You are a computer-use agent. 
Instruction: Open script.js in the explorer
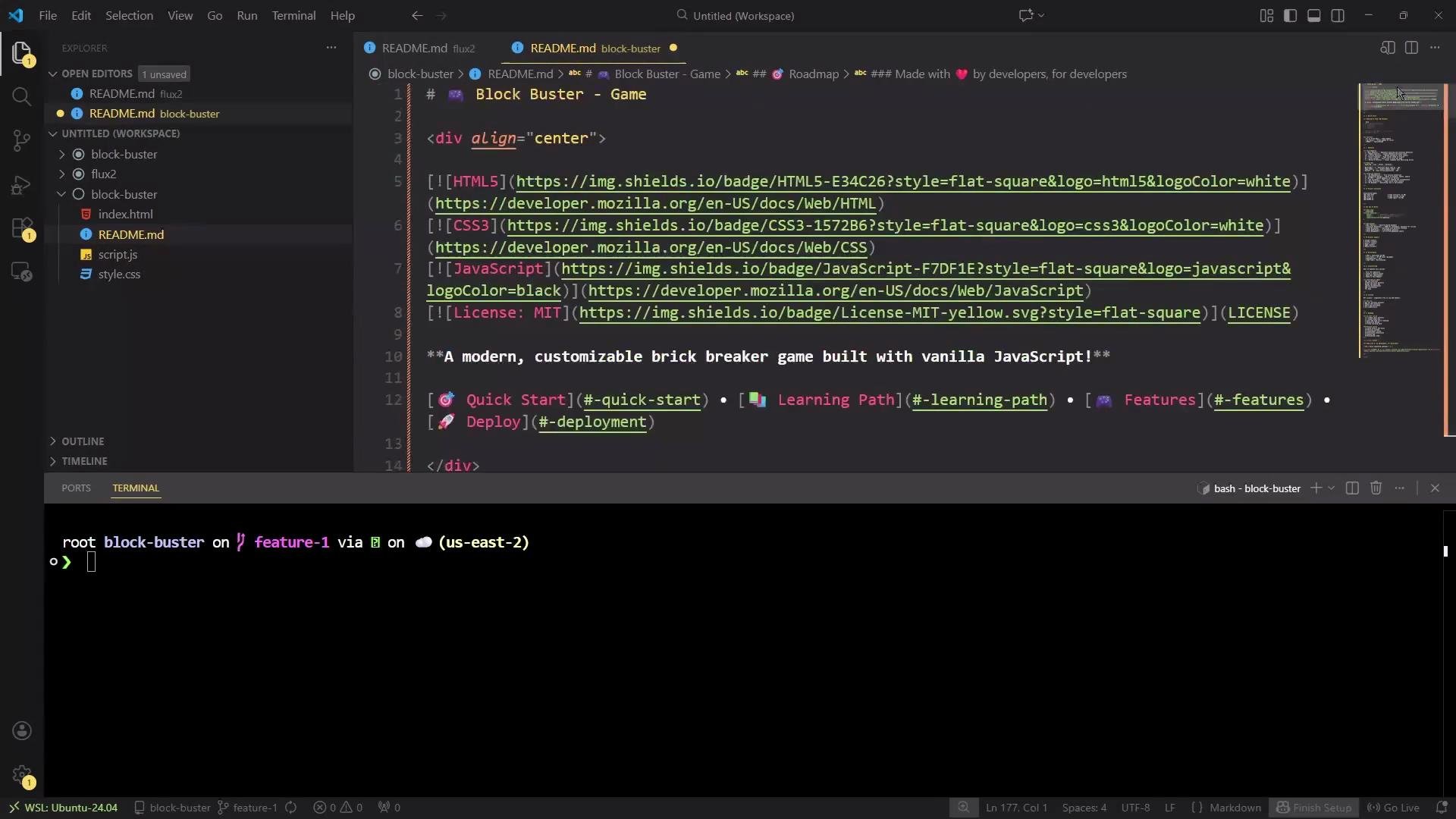(x=118, y=255)
